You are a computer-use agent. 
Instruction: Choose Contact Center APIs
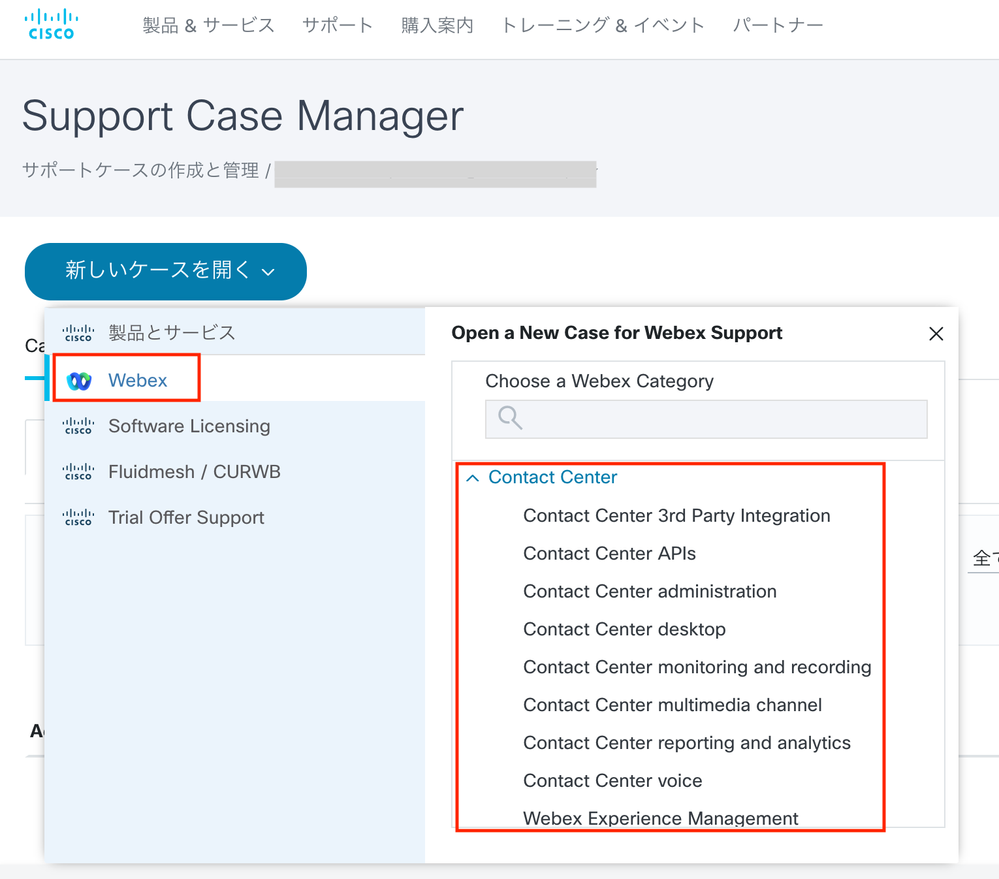click(609, 554)
